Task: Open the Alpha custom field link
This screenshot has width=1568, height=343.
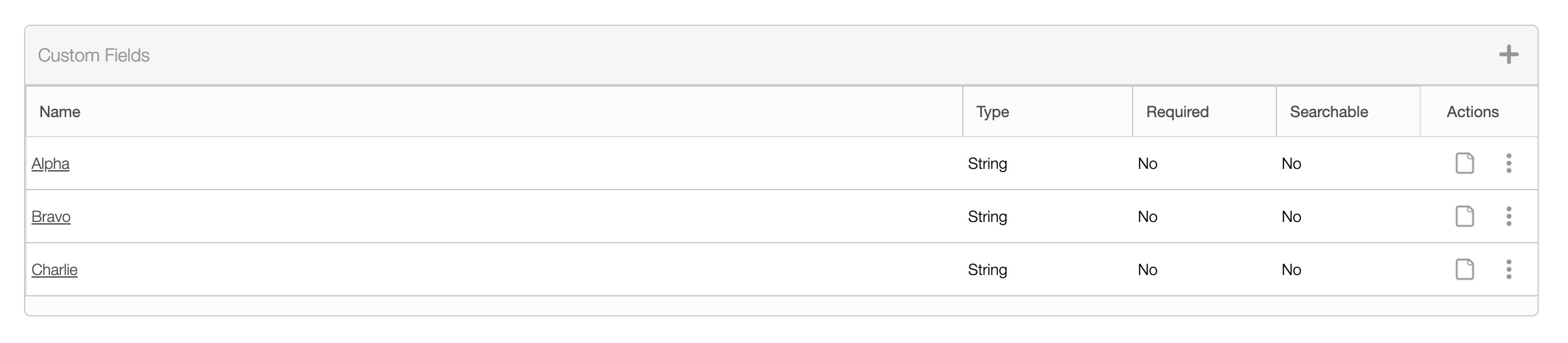Action: [51, 164]
